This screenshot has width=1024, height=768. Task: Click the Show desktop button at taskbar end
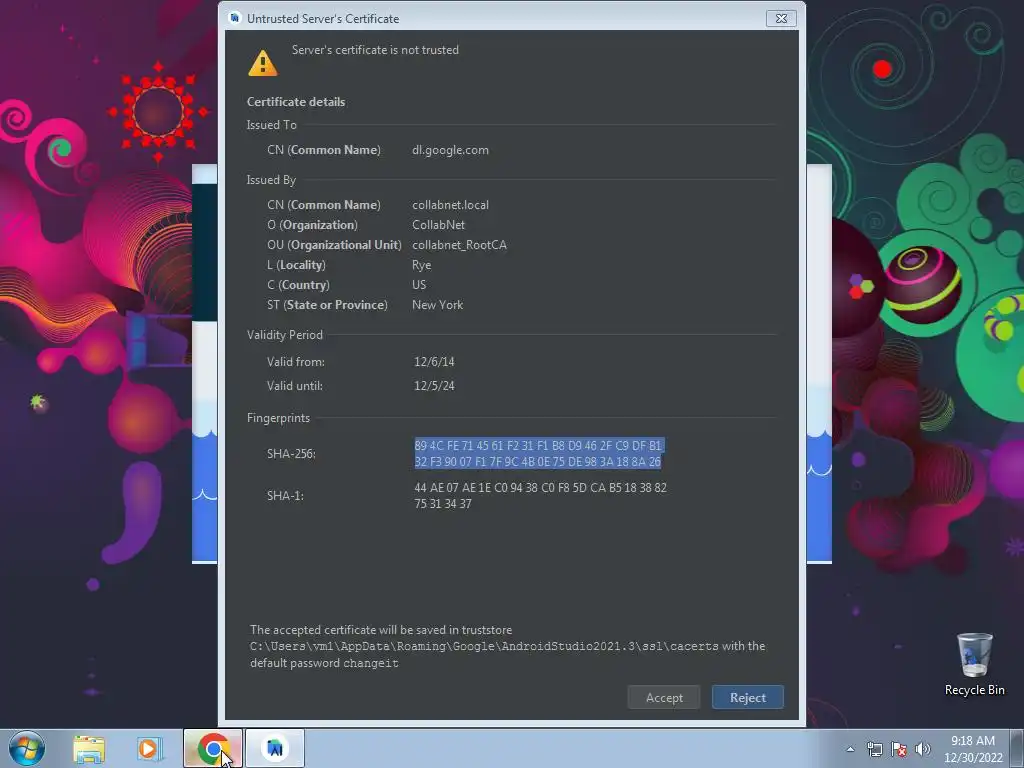(x=1017, y=748)
